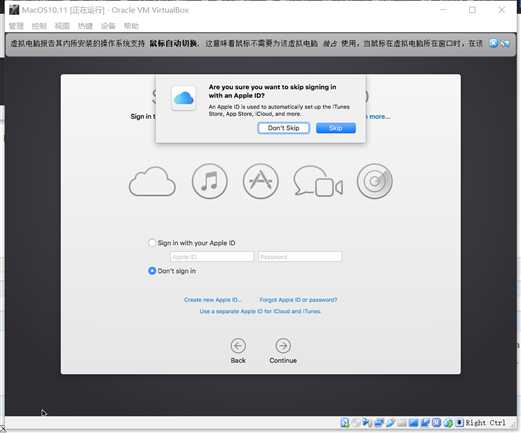Click the USB devices status icon
The width and height of the screenshot is (521, 433).
tap(390, 423)
